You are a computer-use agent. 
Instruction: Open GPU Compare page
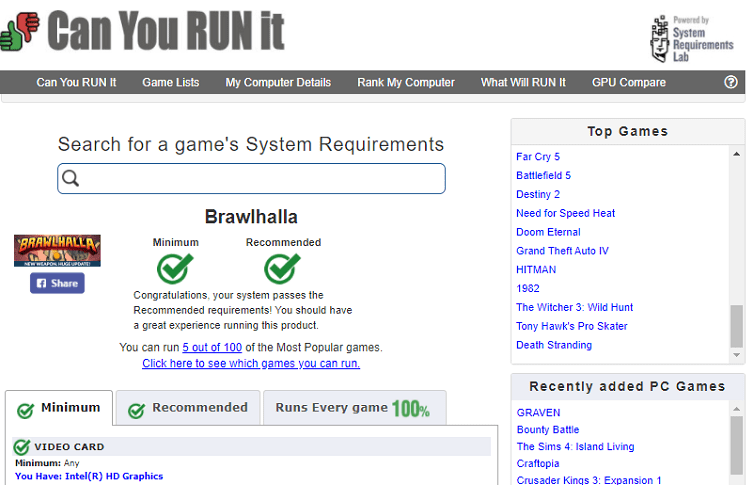(629, 82)
